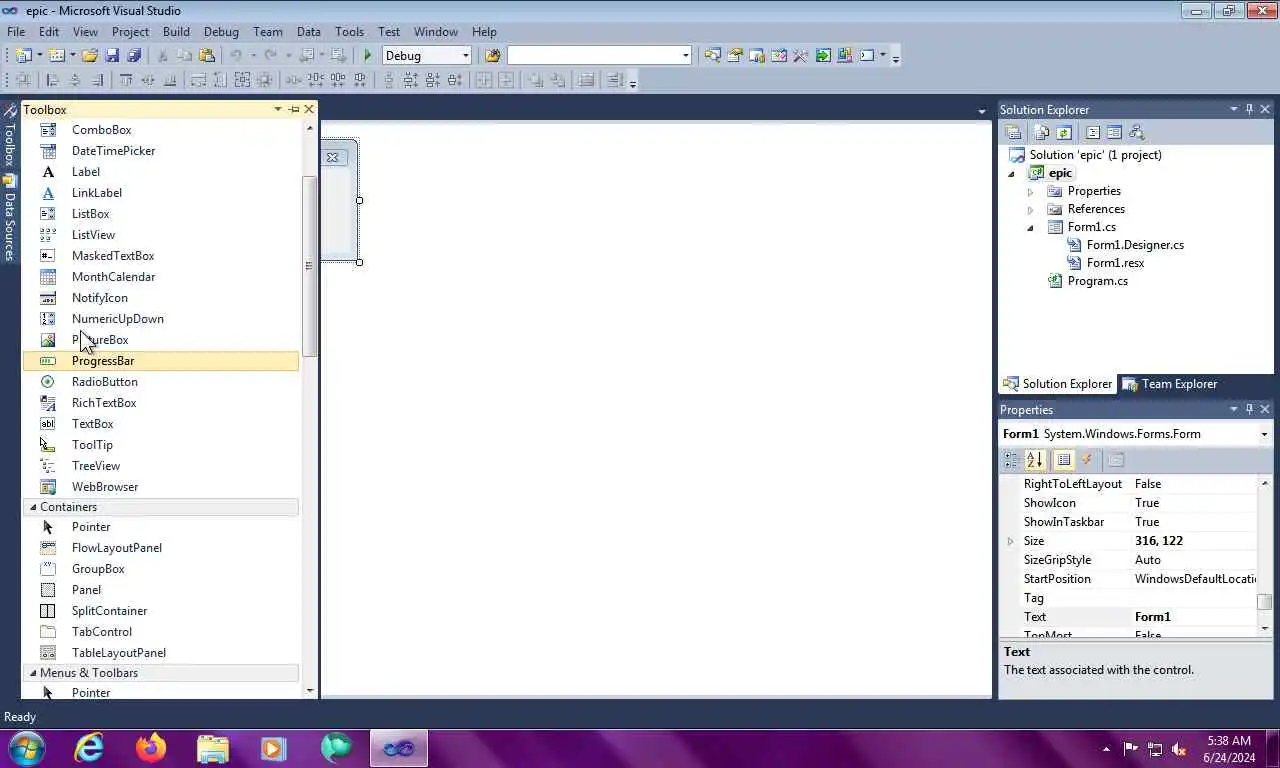The width and height of the screenshot is (1280, 768).
Task: Collapse the Form1.cs node in Solution Explorer
Action: point(1030,228)
